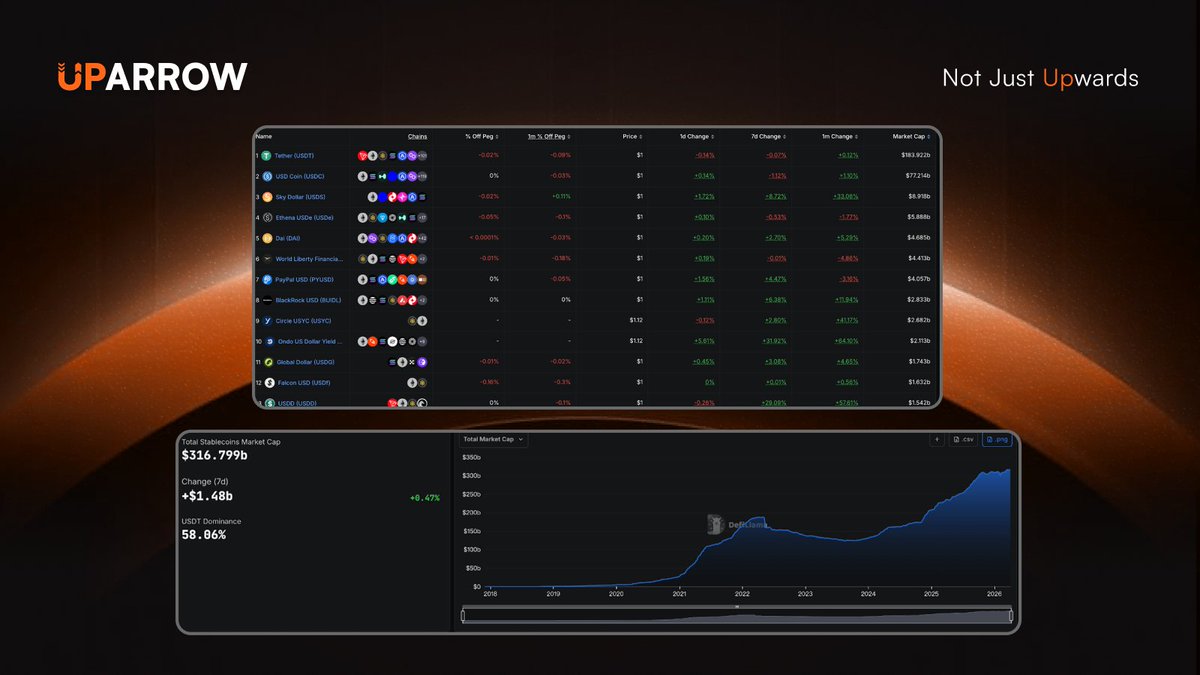Click the Sky Dollar (USDS) coin logo

[x=267, y=197]
